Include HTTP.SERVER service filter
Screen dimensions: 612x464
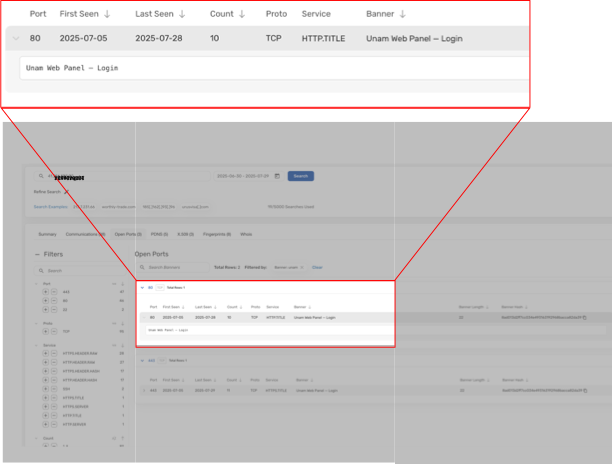(x=46, y=424)
